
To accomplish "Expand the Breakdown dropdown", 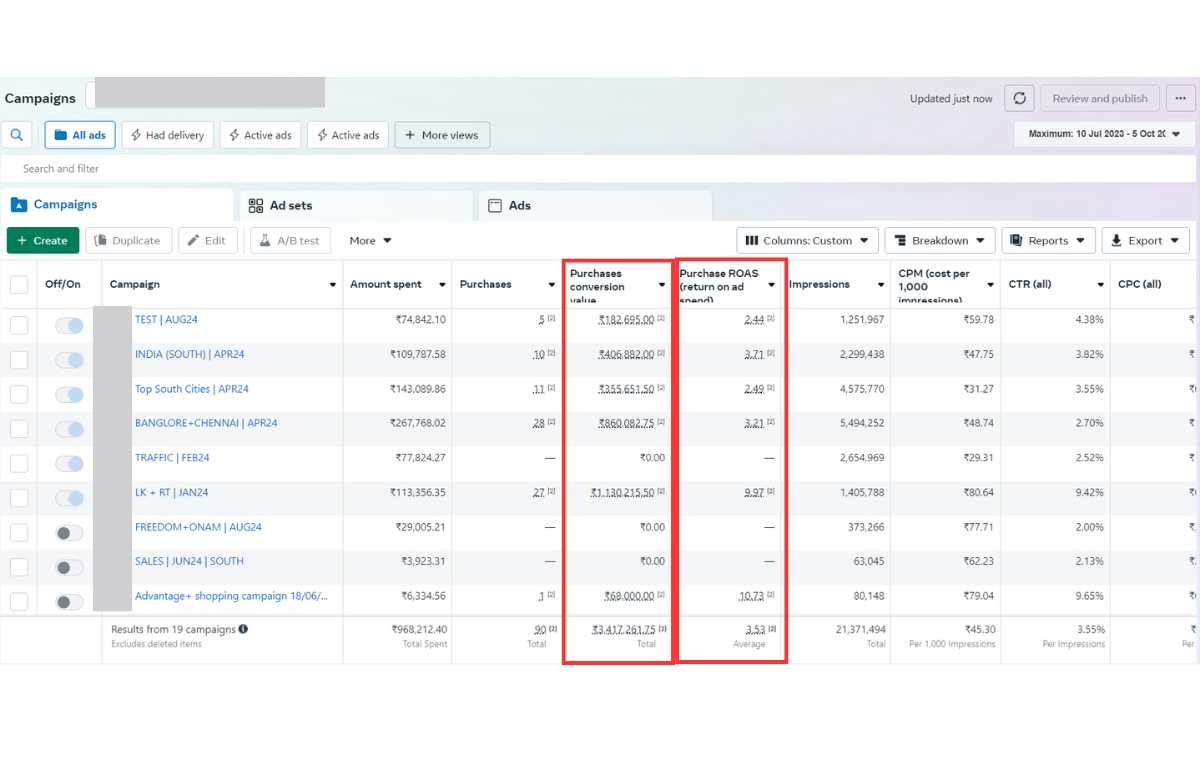I will pos(940,240).
